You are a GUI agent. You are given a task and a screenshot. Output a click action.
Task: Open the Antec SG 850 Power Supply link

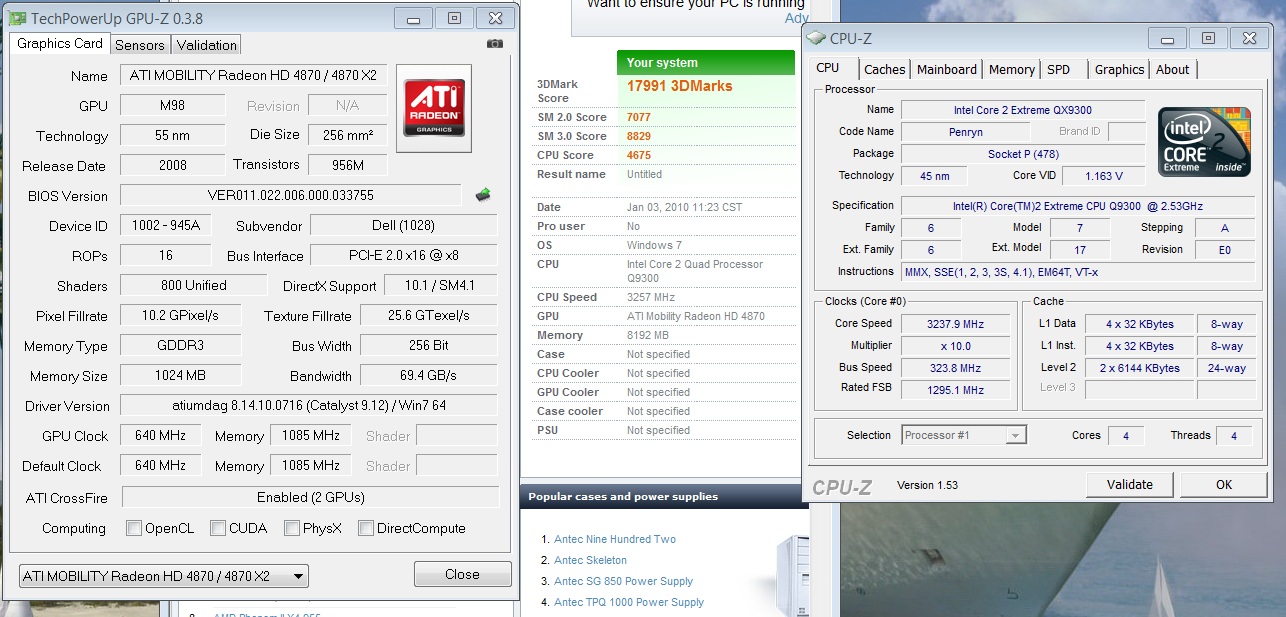click(x=623, y=581)
